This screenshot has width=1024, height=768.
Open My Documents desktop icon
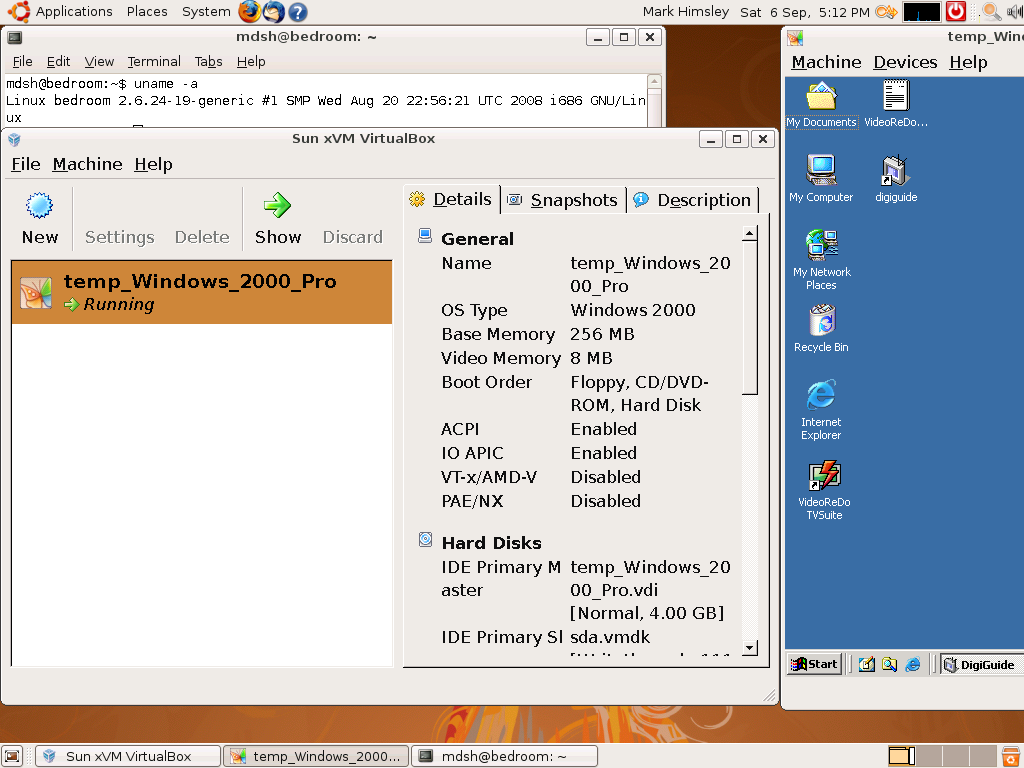(x=821, y=98)
